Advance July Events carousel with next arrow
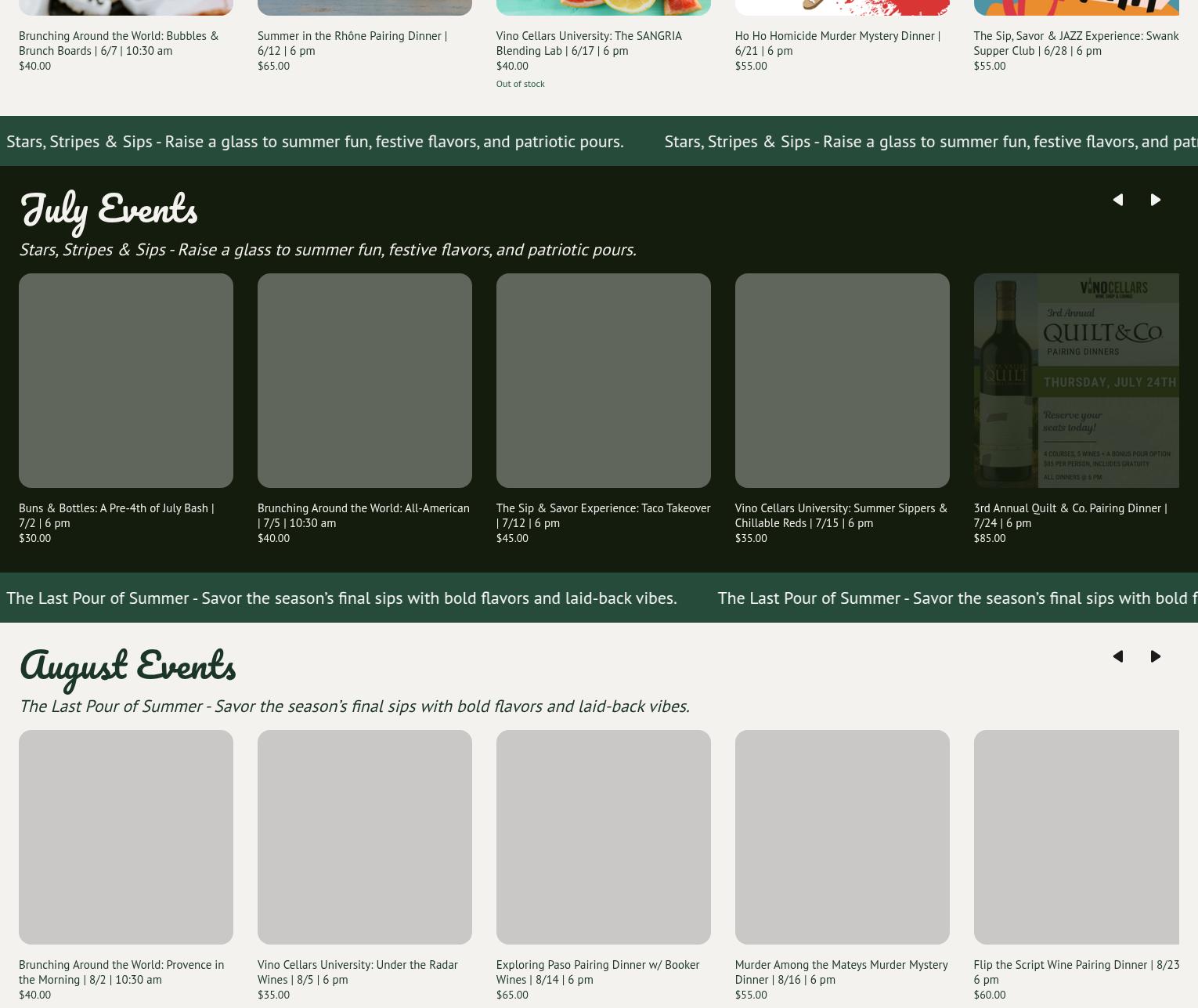 coord(1156,200)
